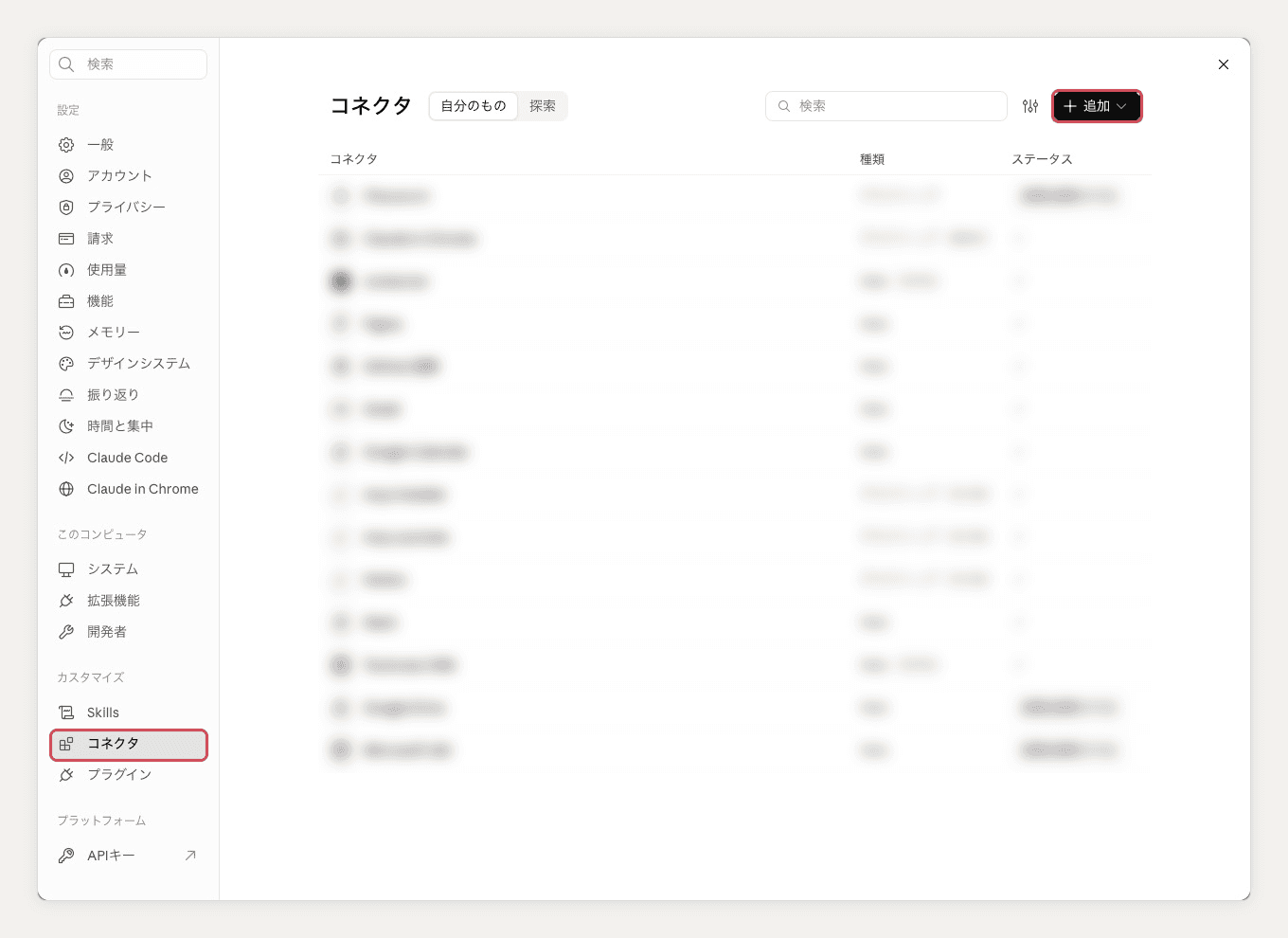1288x938 pixels.
Task: Open the connector filter sliders icon
Action: pyautogui.click(x=1030, y=106)
